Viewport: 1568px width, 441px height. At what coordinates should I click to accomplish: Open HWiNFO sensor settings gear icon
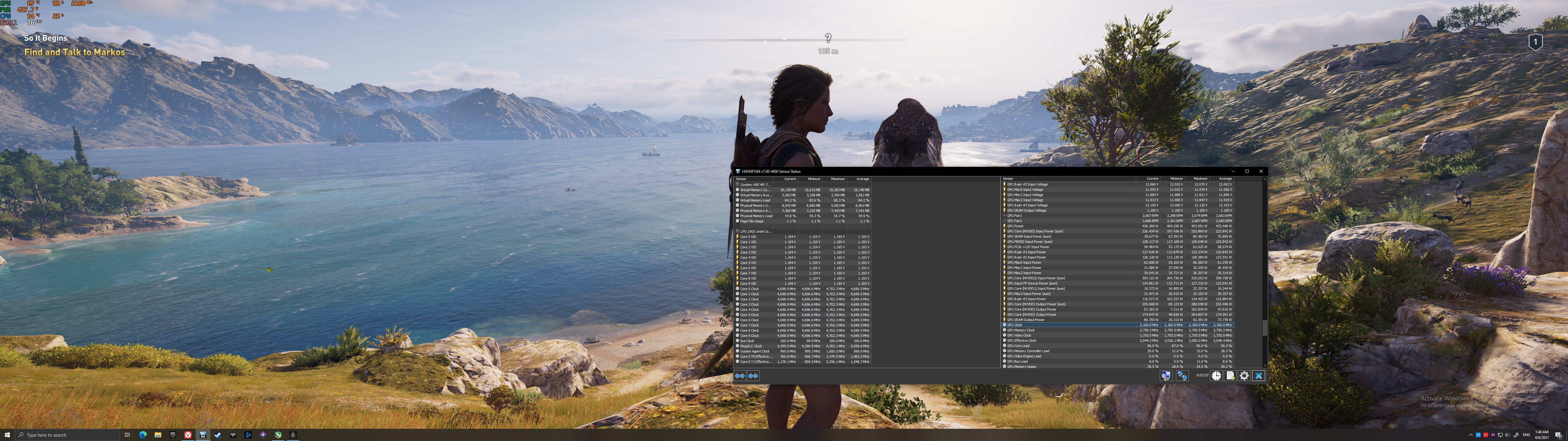(1244, 376)
